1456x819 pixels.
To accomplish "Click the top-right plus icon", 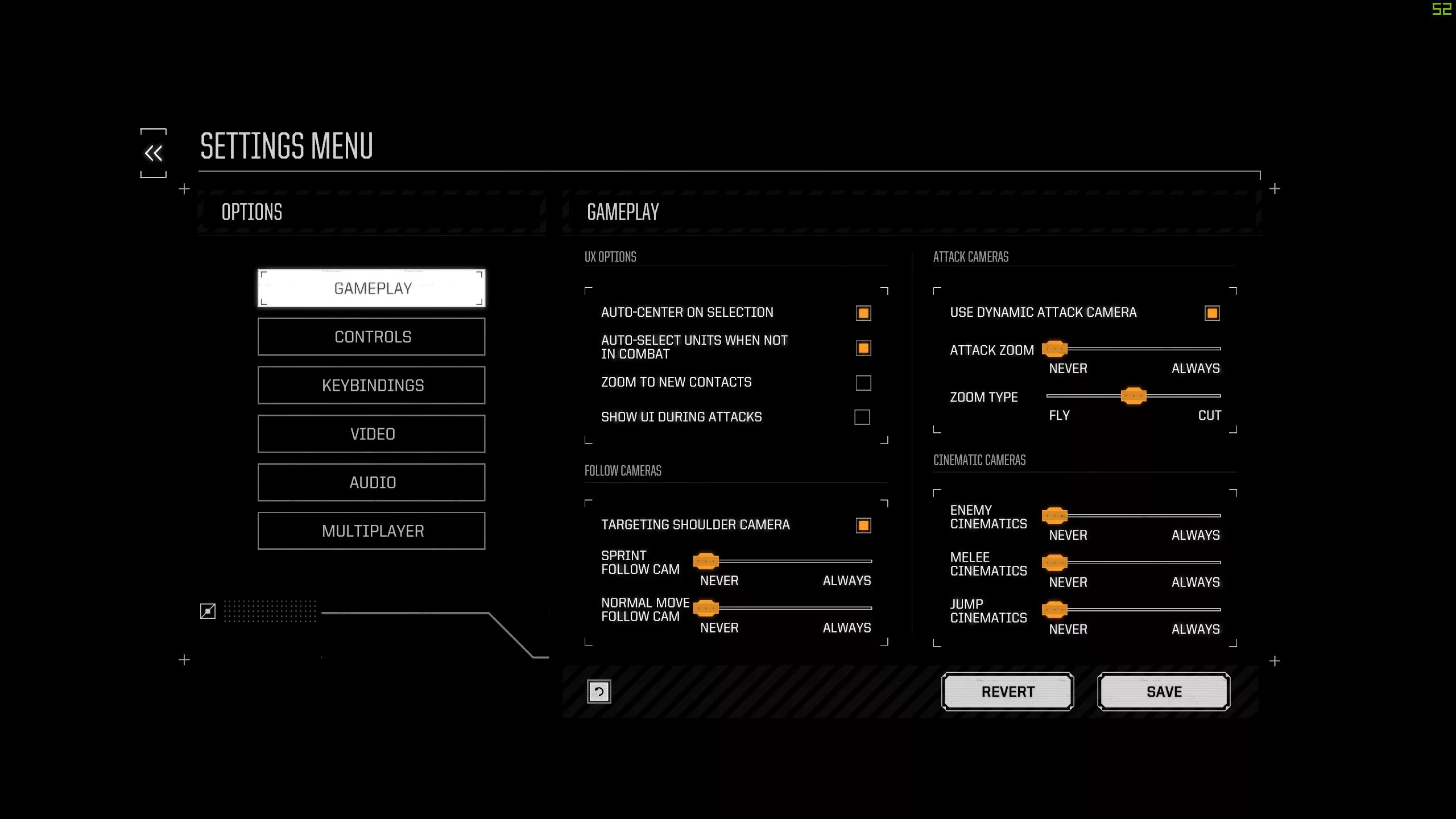I will [1275, 189].
